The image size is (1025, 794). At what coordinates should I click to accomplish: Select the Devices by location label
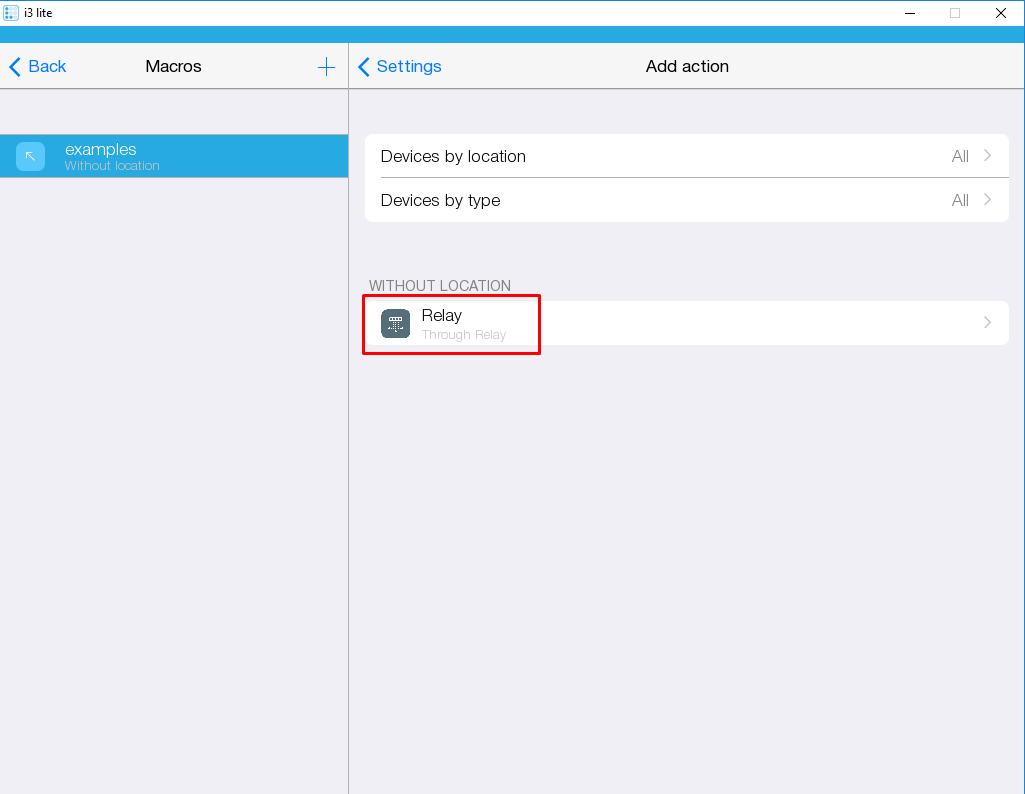click(x=453, y=156)
